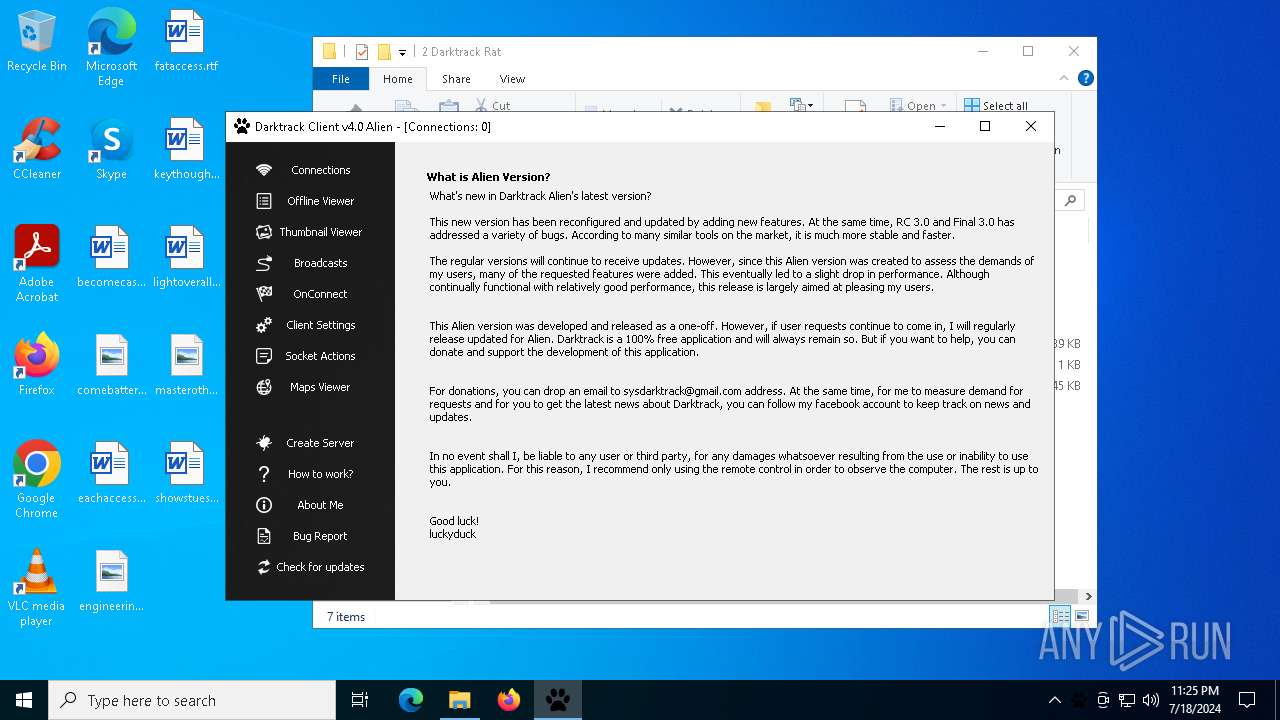Open Microsoft Edge from the taskbar
The height and width of the screenshot is (720, 1280).
coord(411,700)
